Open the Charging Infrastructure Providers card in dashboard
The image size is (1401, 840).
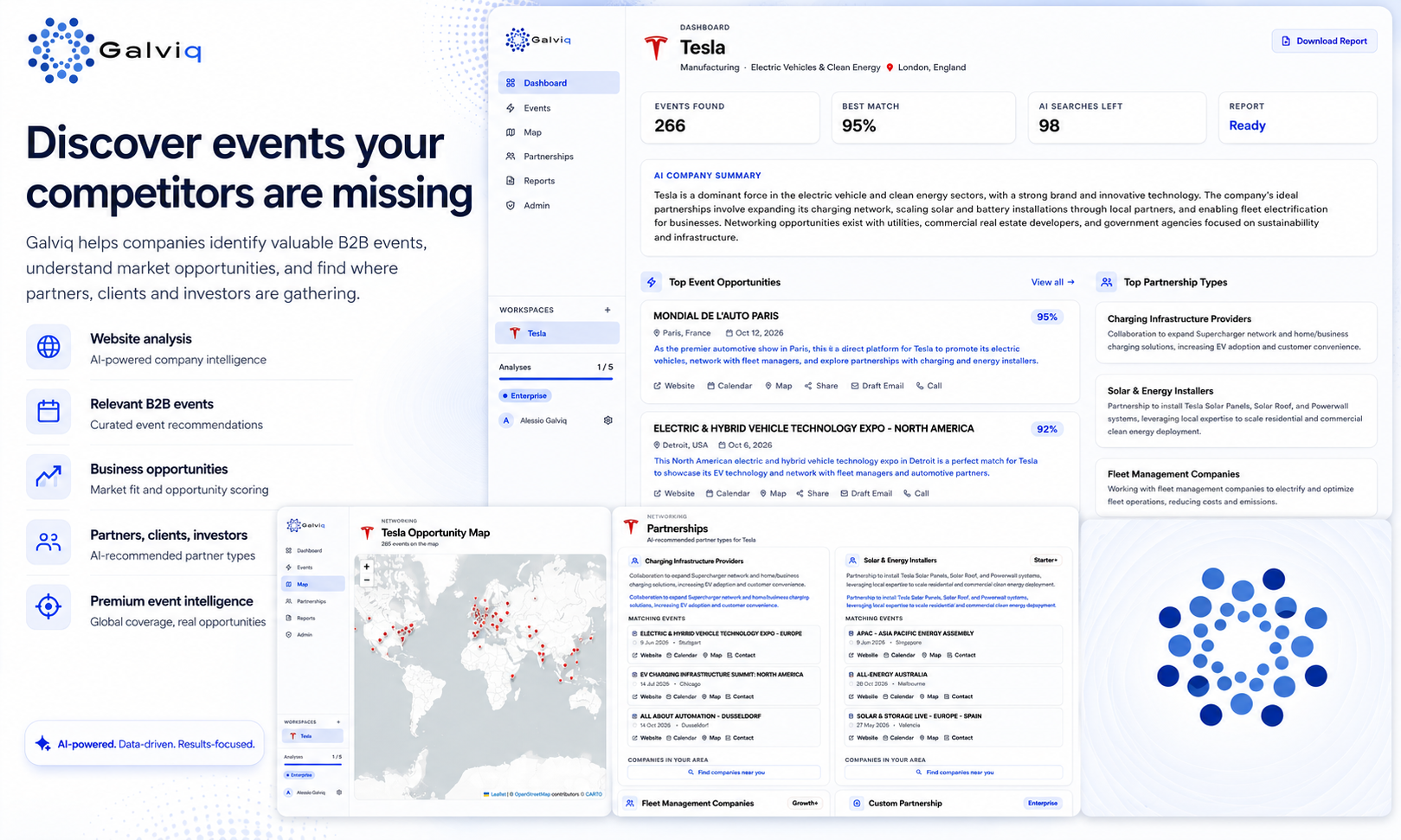1236,333
